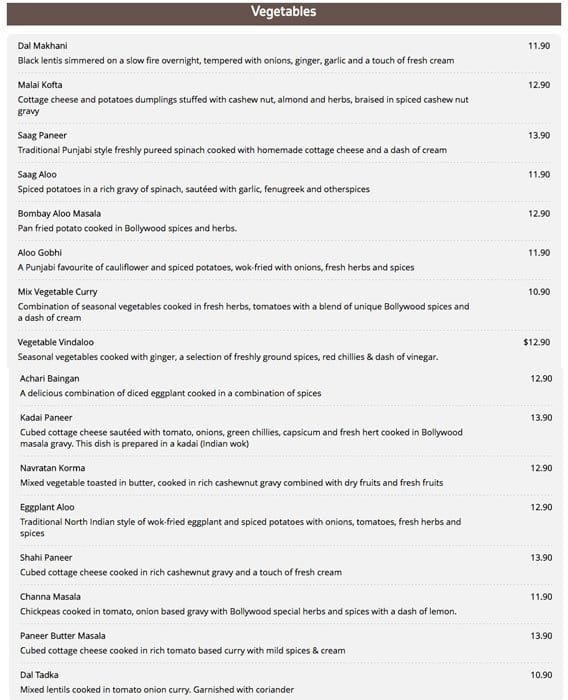The width and height of the screenshot is (568, 700).
Task: Select Kadai Paneer from the list
Action: [x=46, y=418]
